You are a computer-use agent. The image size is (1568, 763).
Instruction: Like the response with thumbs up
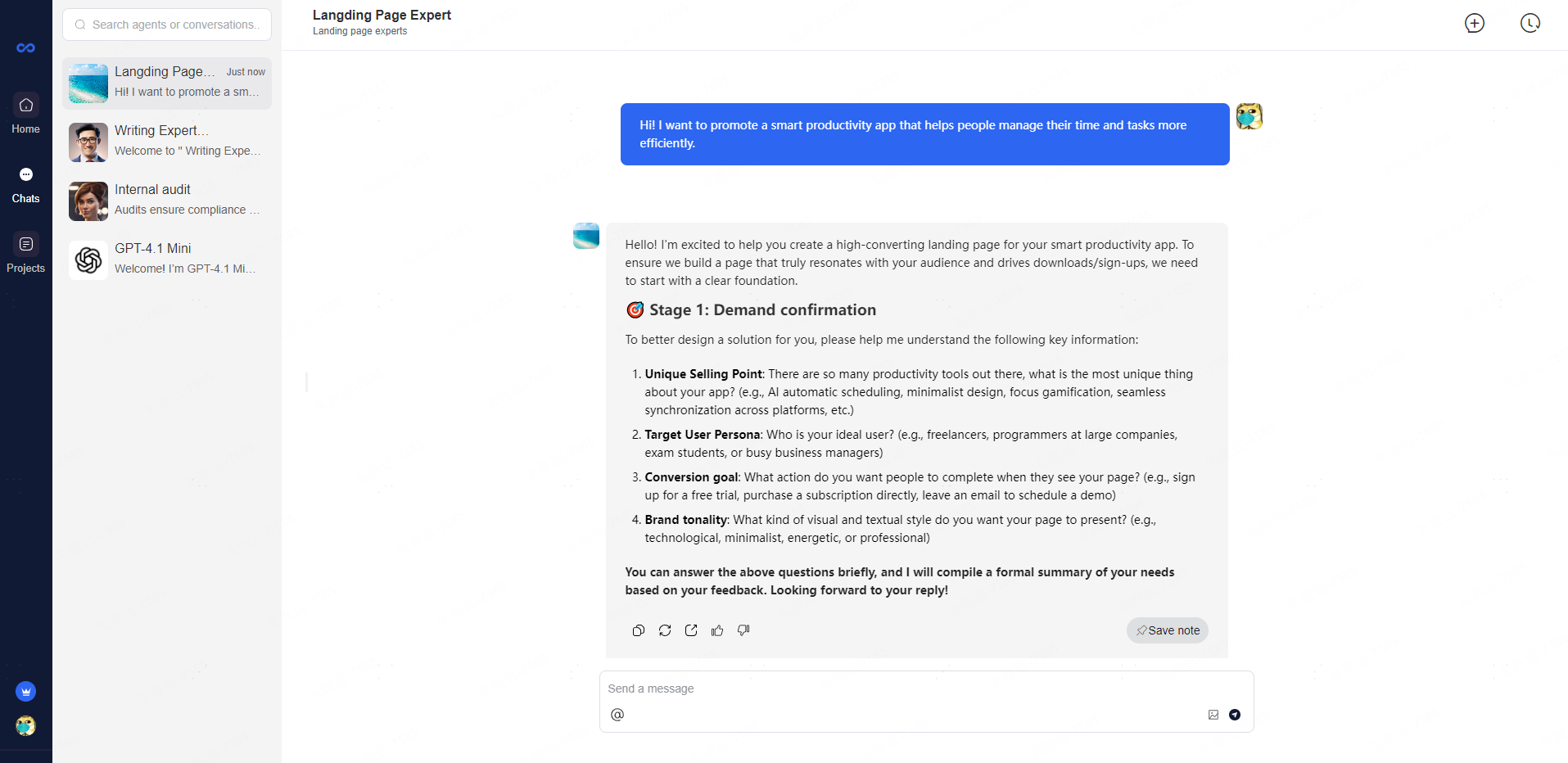click(717, 630)
